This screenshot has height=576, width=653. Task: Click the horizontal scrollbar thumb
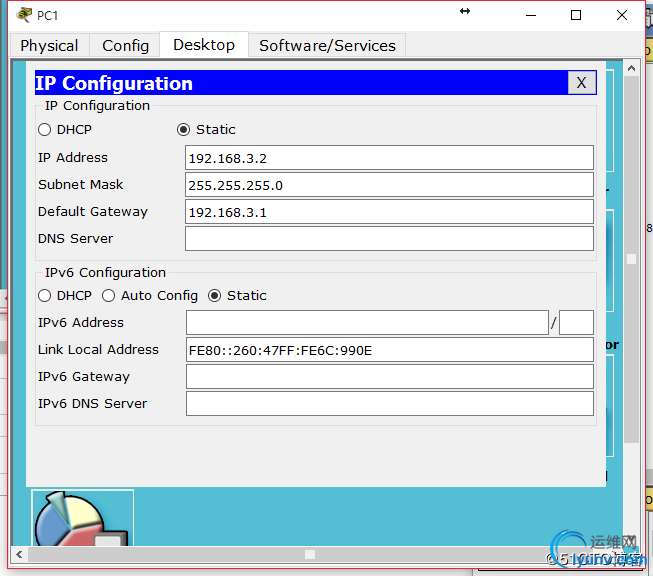[x=310, y=554]
